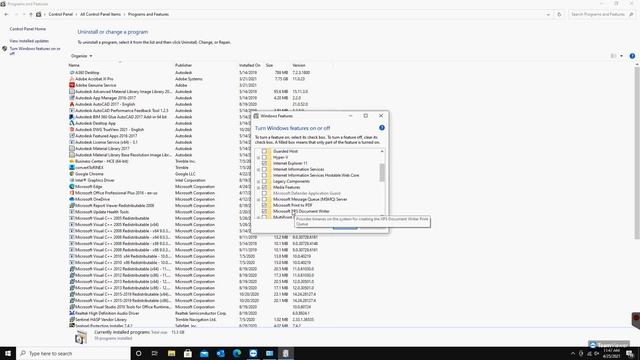Refresh the Programs and Features view

point(559,14)
